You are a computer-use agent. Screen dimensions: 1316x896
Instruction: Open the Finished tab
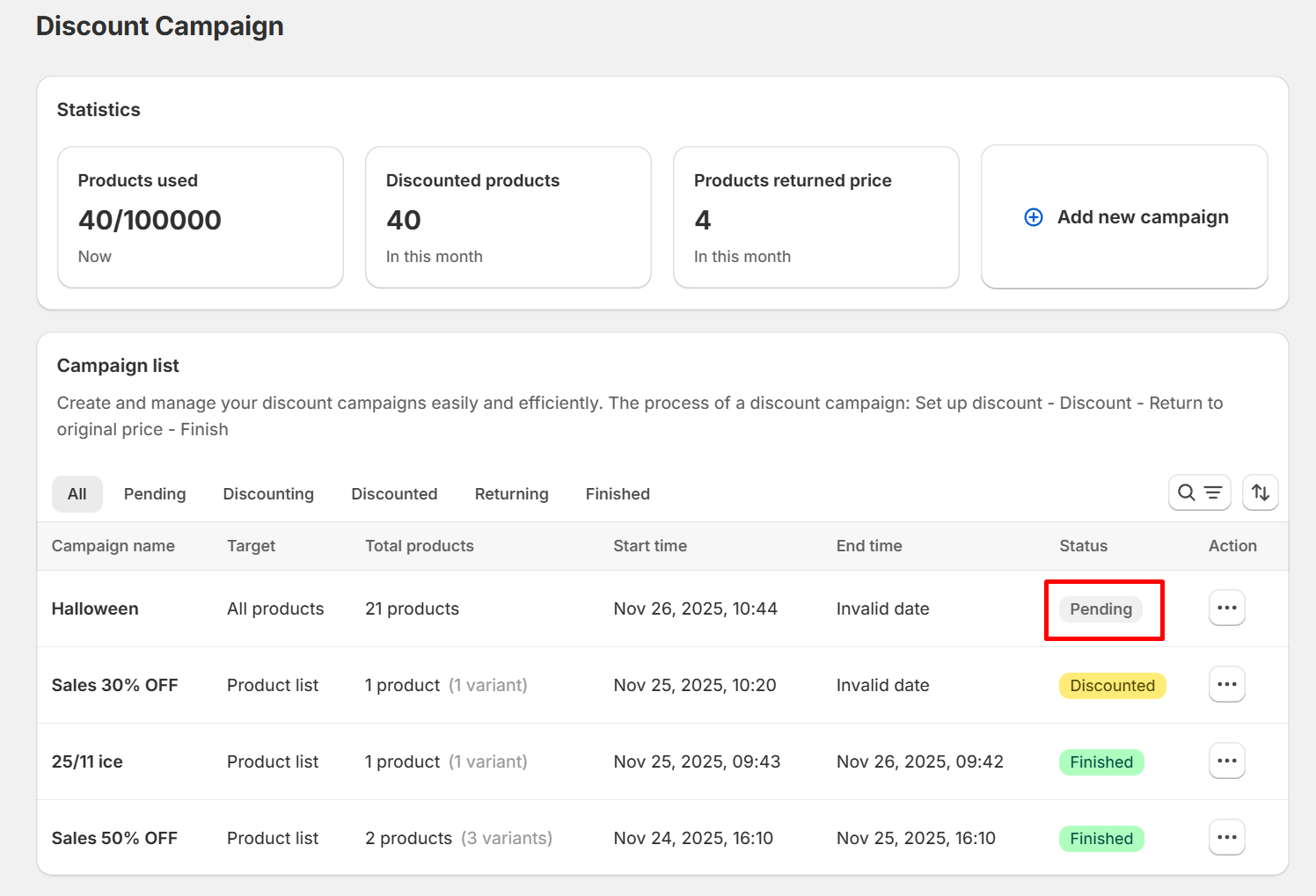point(618,494)
